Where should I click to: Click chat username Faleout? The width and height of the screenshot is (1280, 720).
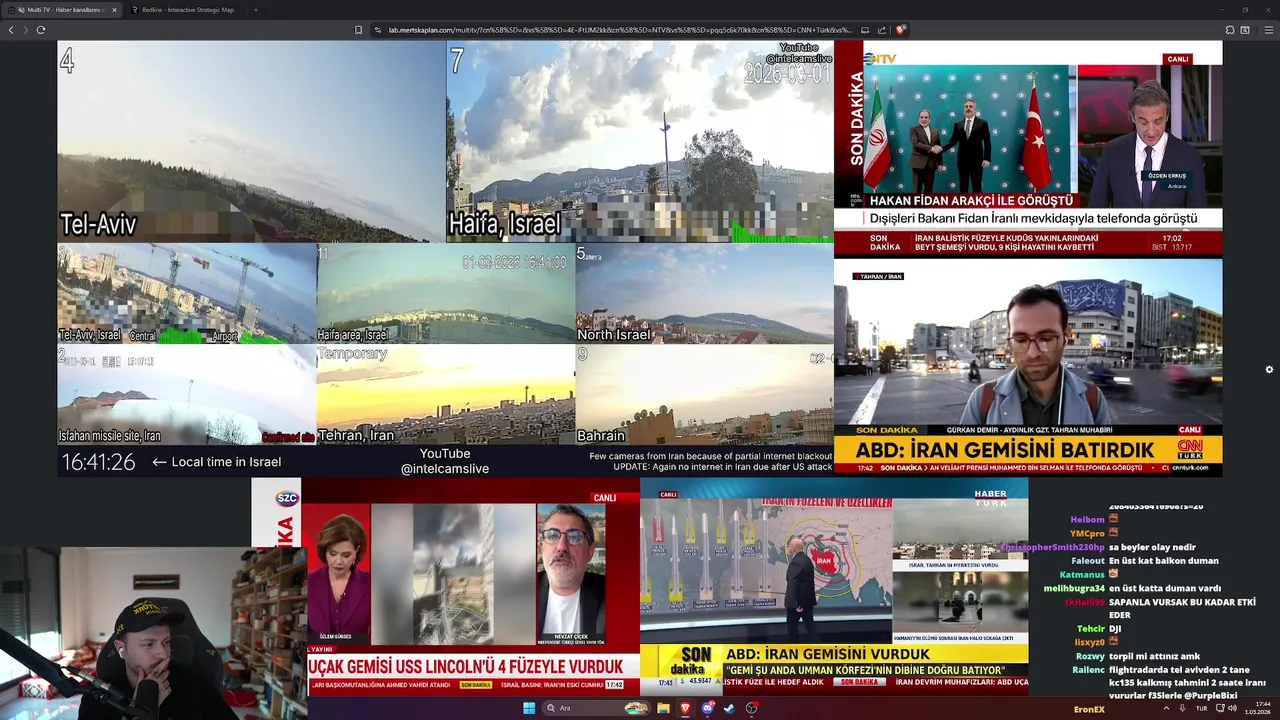(x=1088, y=561)
